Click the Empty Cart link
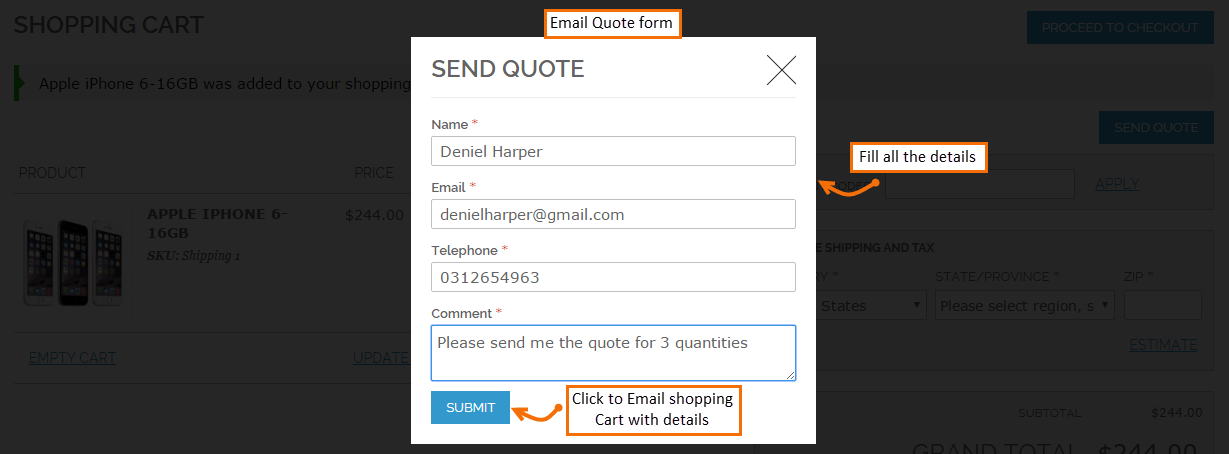 click(72, 358)
